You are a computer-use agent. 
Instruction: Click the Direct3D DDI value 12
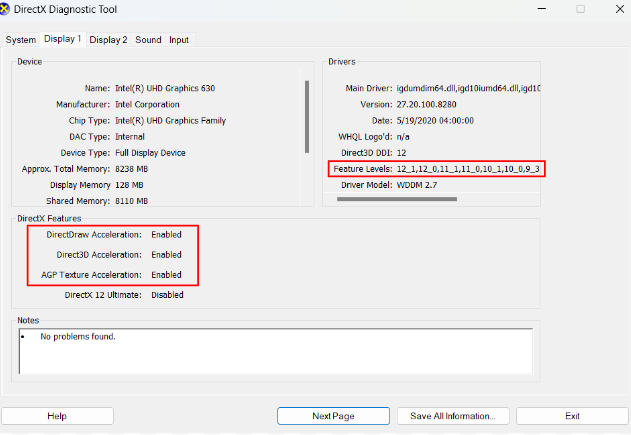(x=401, y=153)
